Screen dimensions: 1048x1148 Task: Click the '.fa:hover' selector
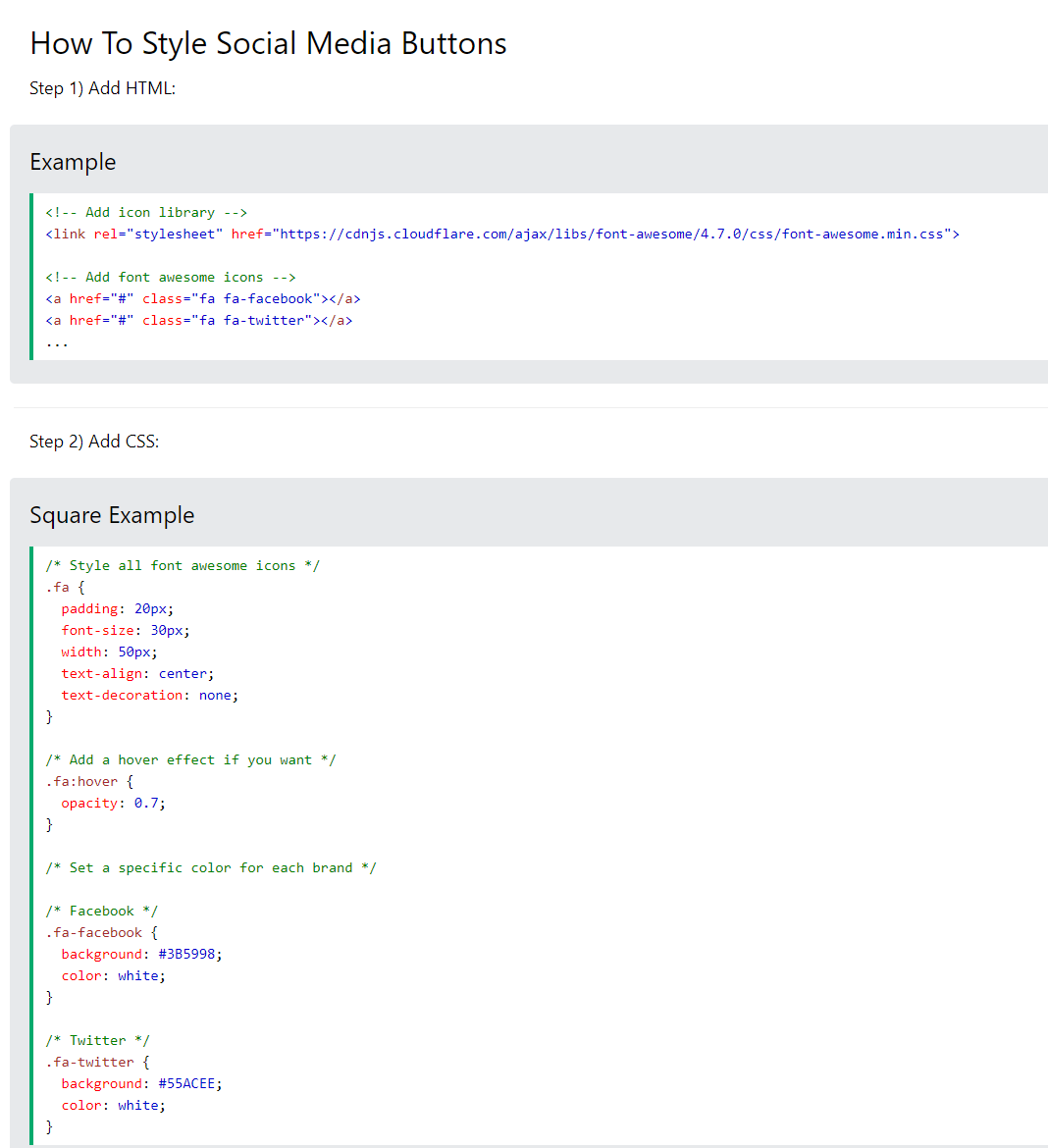click(x=82, y=782)
